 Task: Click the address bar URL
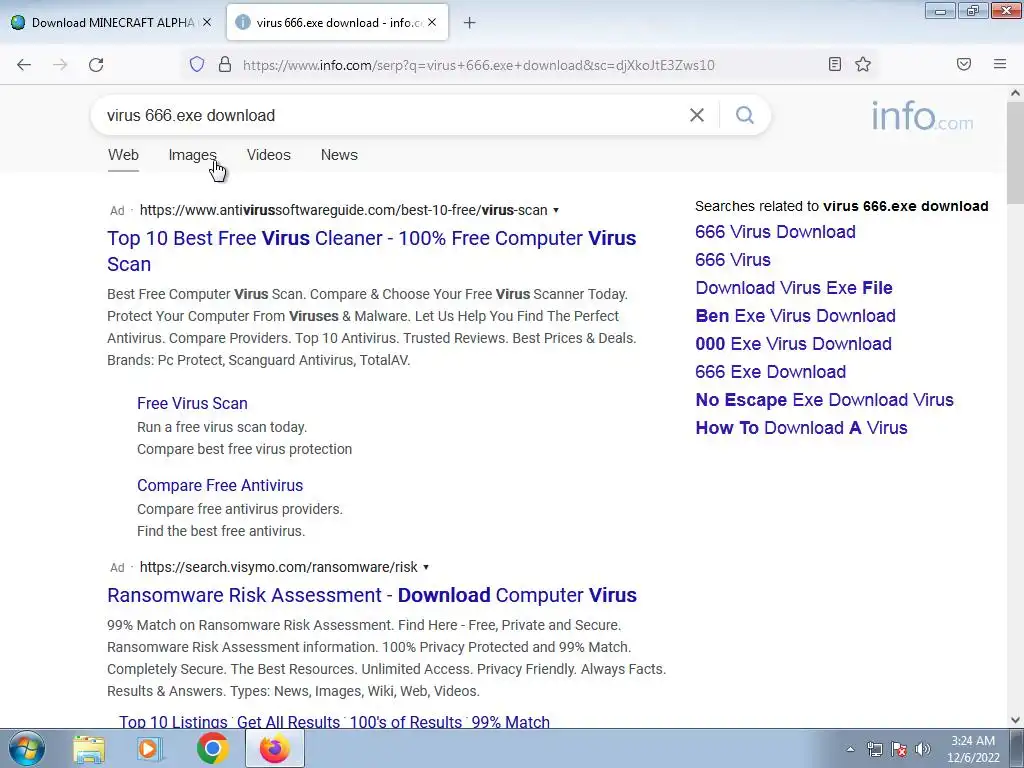(479, 65)
